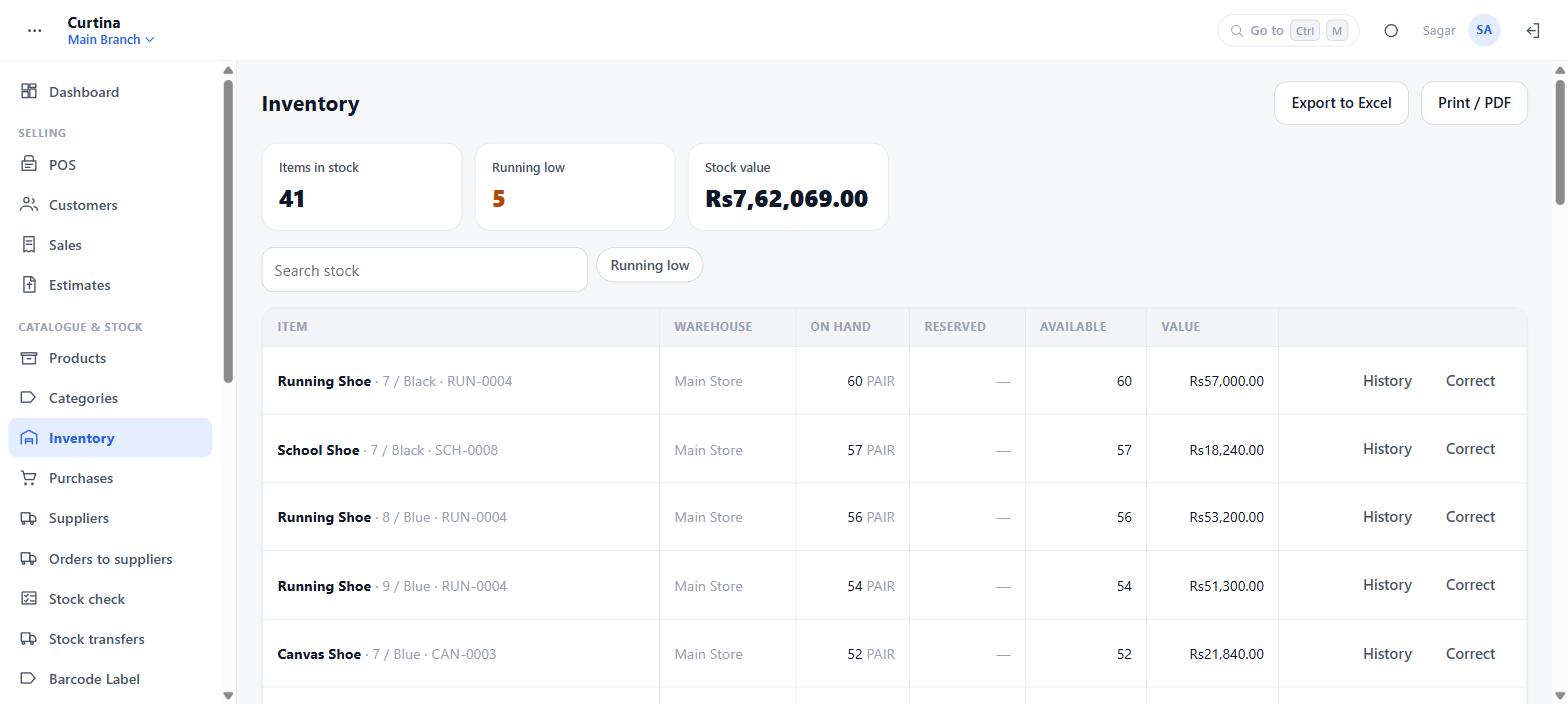This screenshot has height=704, width=1568.
Task: Go to the Customers page
Action: [x=110, y=205]
